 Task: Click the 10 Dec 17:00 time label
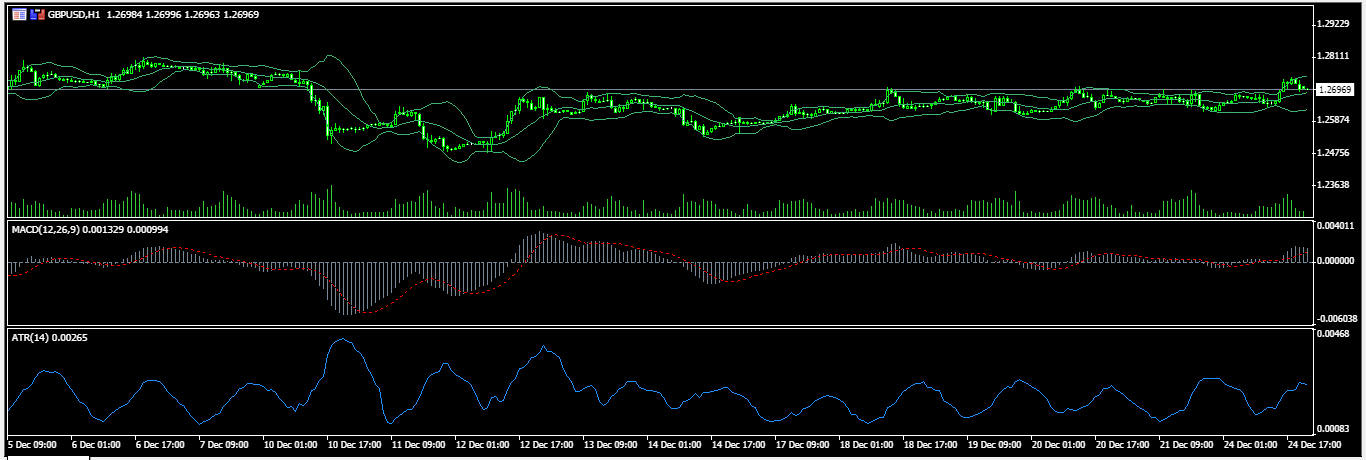(353, 443)
